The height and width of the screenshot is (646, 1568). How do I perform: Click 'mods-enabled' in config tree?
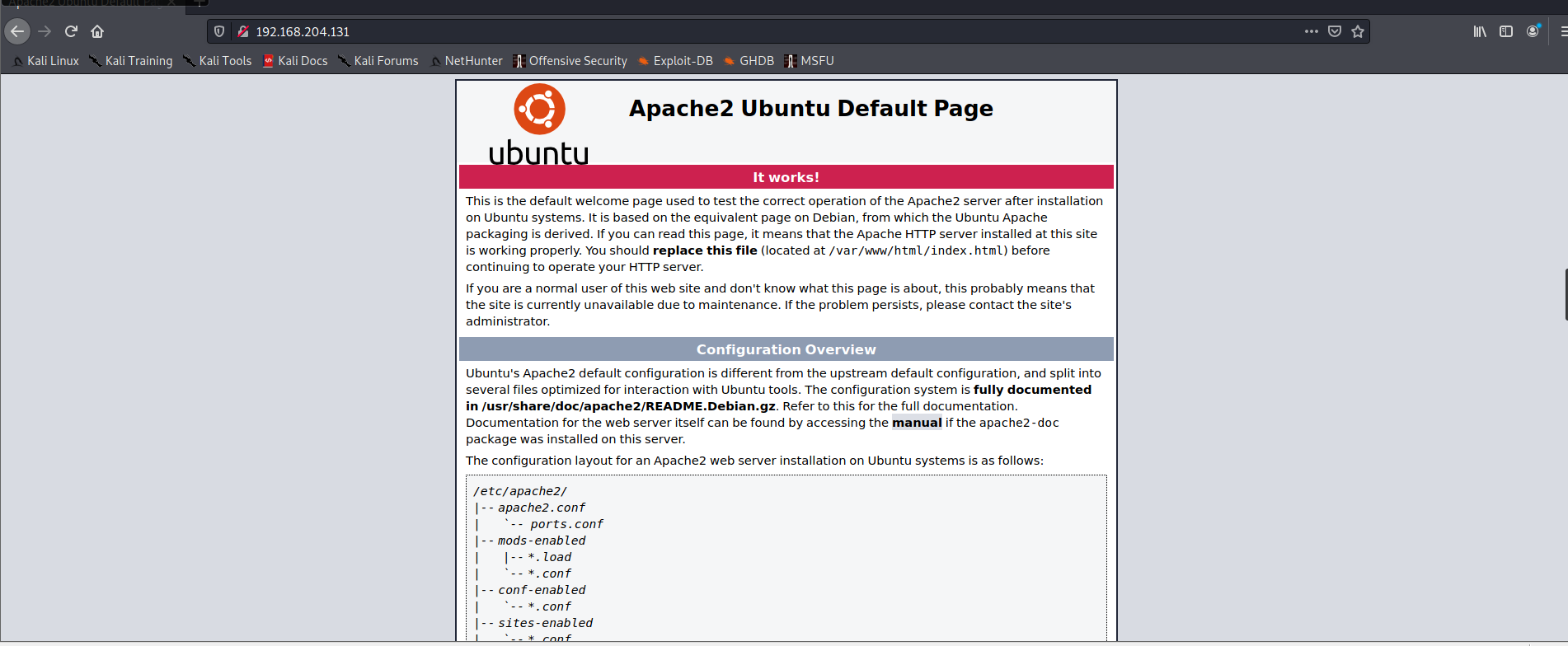(x=542, y=541)
